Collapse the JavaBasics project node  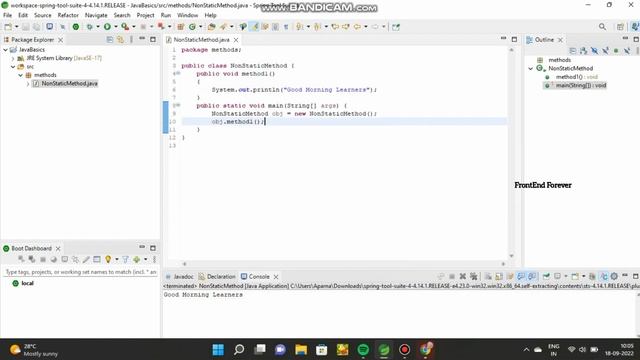pyautogui.click(x=5, y=50)
